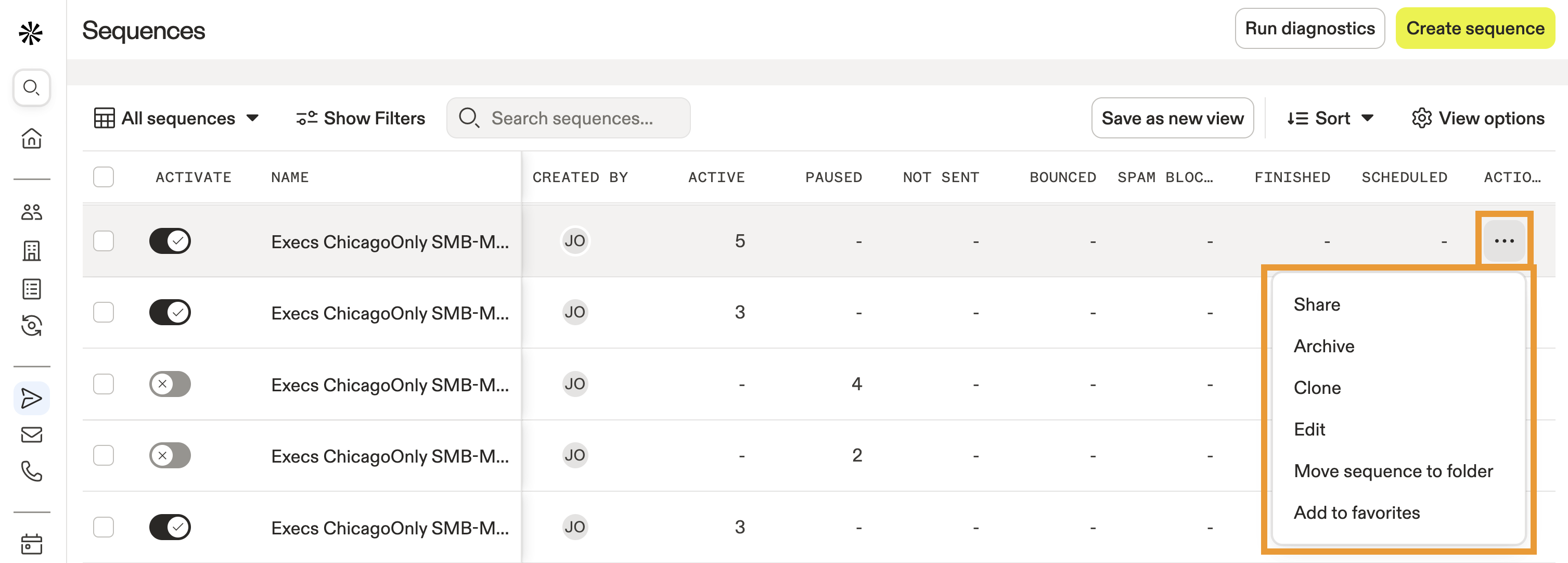Screen dimensions: 1568x563
Task: Deactivate the first sequence toggle
Action: coord(170,240)
